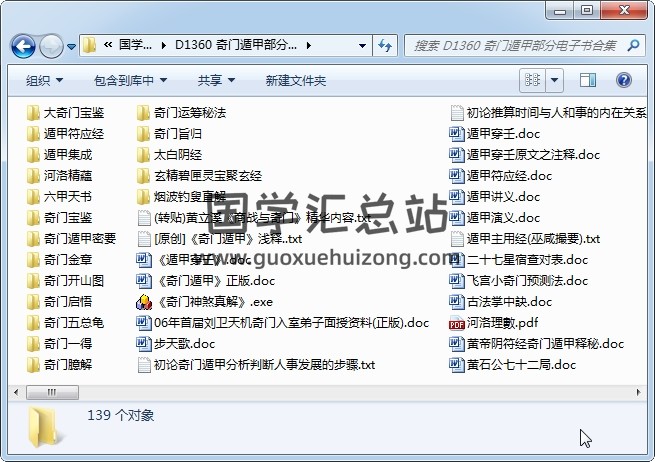Select the 奇门旨归 folder
This screenshot has width=655, height=462.
click(x=169, y=134)
